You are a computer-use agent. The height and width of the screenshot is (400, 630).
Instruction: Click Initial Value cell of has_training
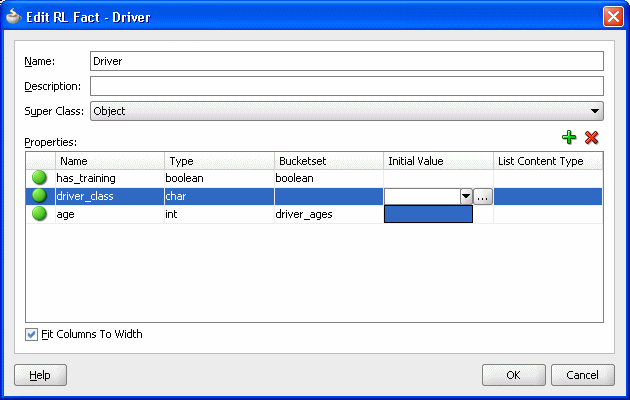[438, 178]
